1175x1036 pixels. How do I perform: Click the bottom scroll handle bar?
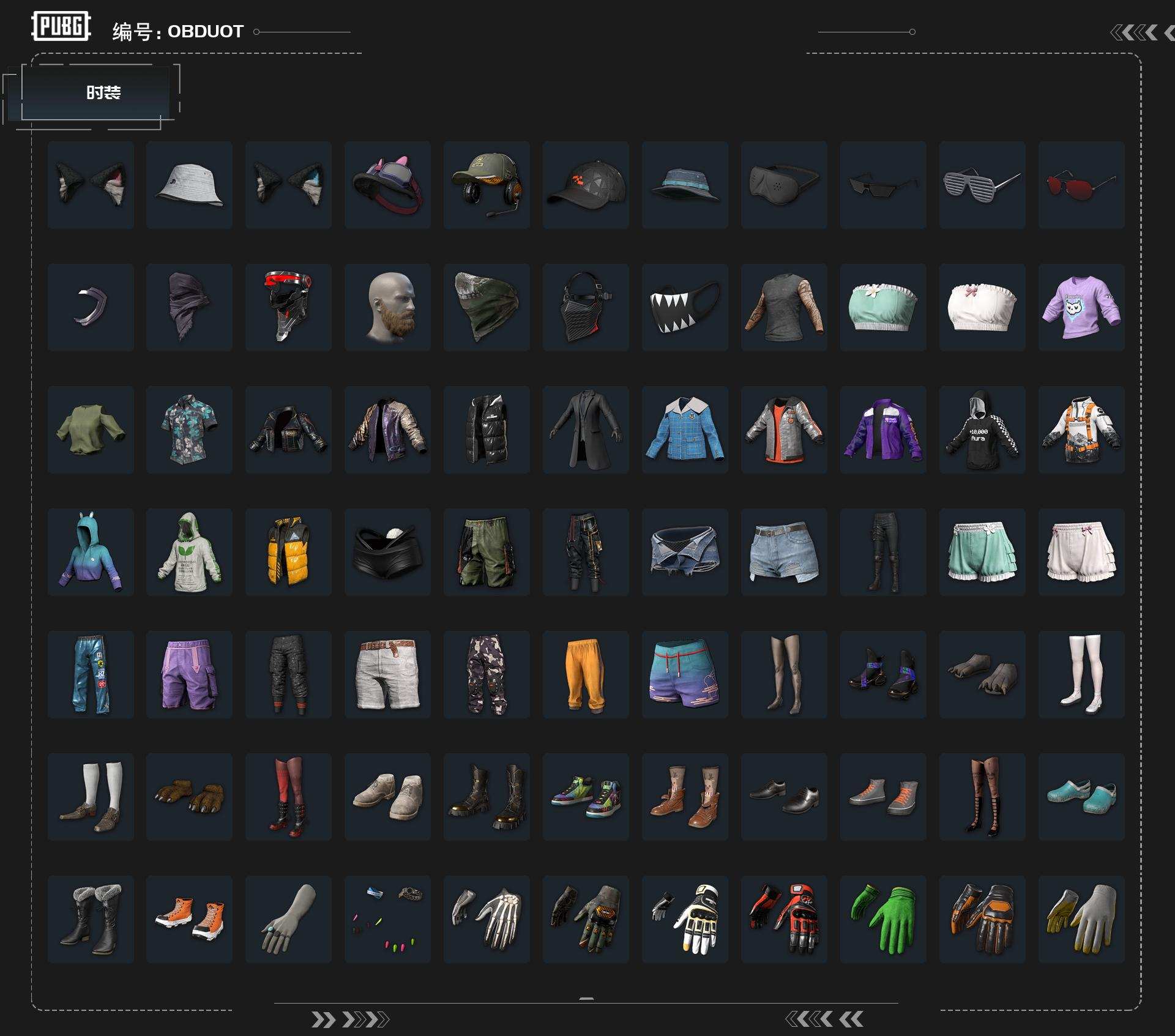[586, 999]
